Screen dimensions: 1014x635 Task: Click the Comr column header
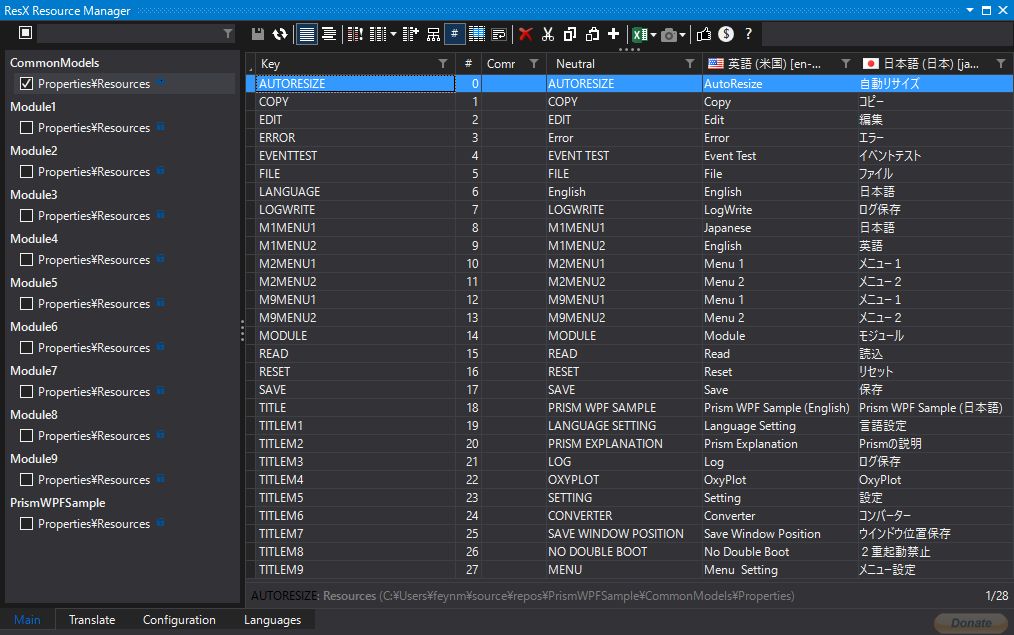tap(513, 63)
